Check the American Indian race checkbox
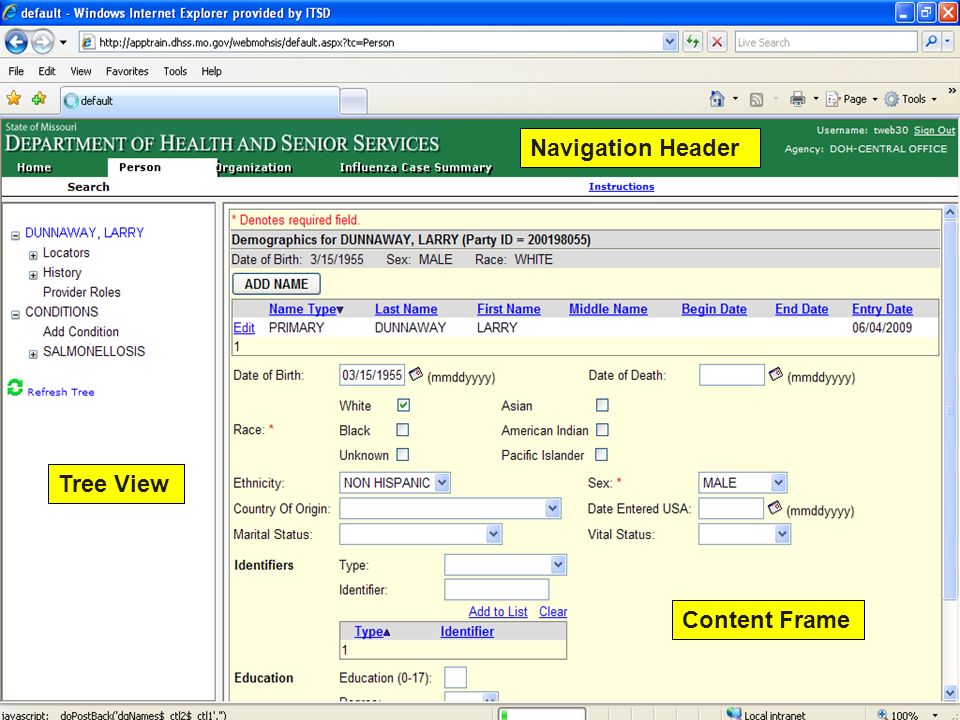 pyautogui.click(x=602, y=430)
